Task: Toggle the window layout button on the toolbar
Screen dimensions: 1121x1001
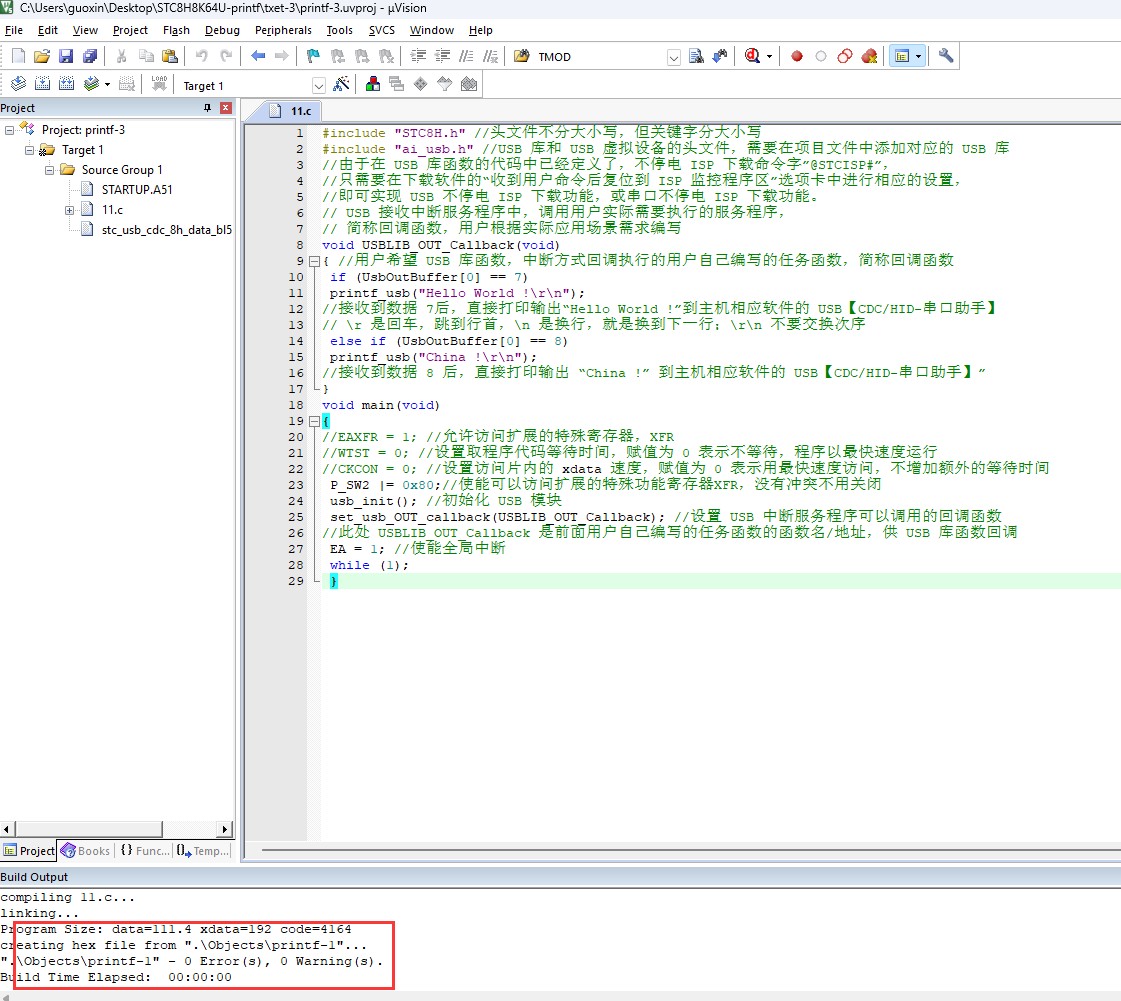Action: click(902, 56)
